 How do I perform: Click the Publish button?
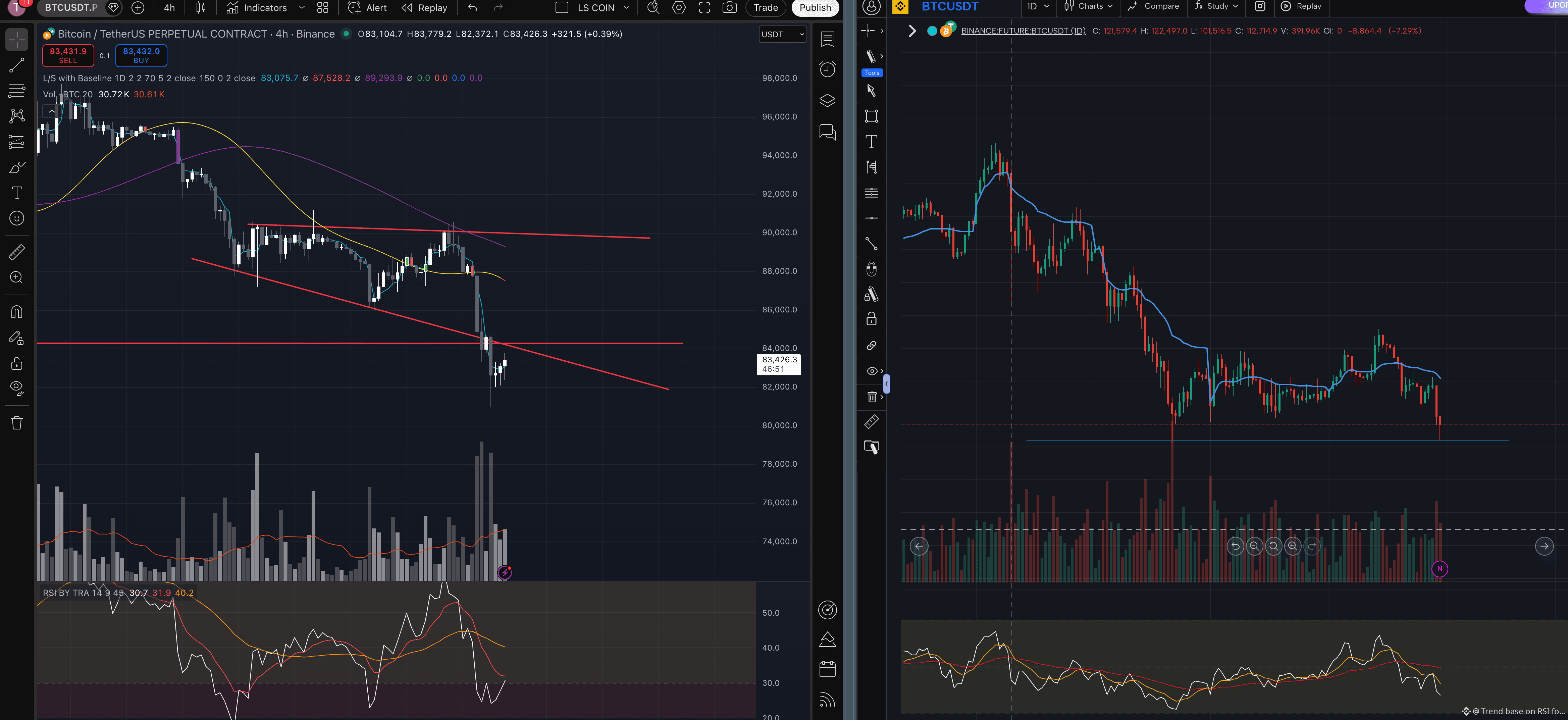815,8
